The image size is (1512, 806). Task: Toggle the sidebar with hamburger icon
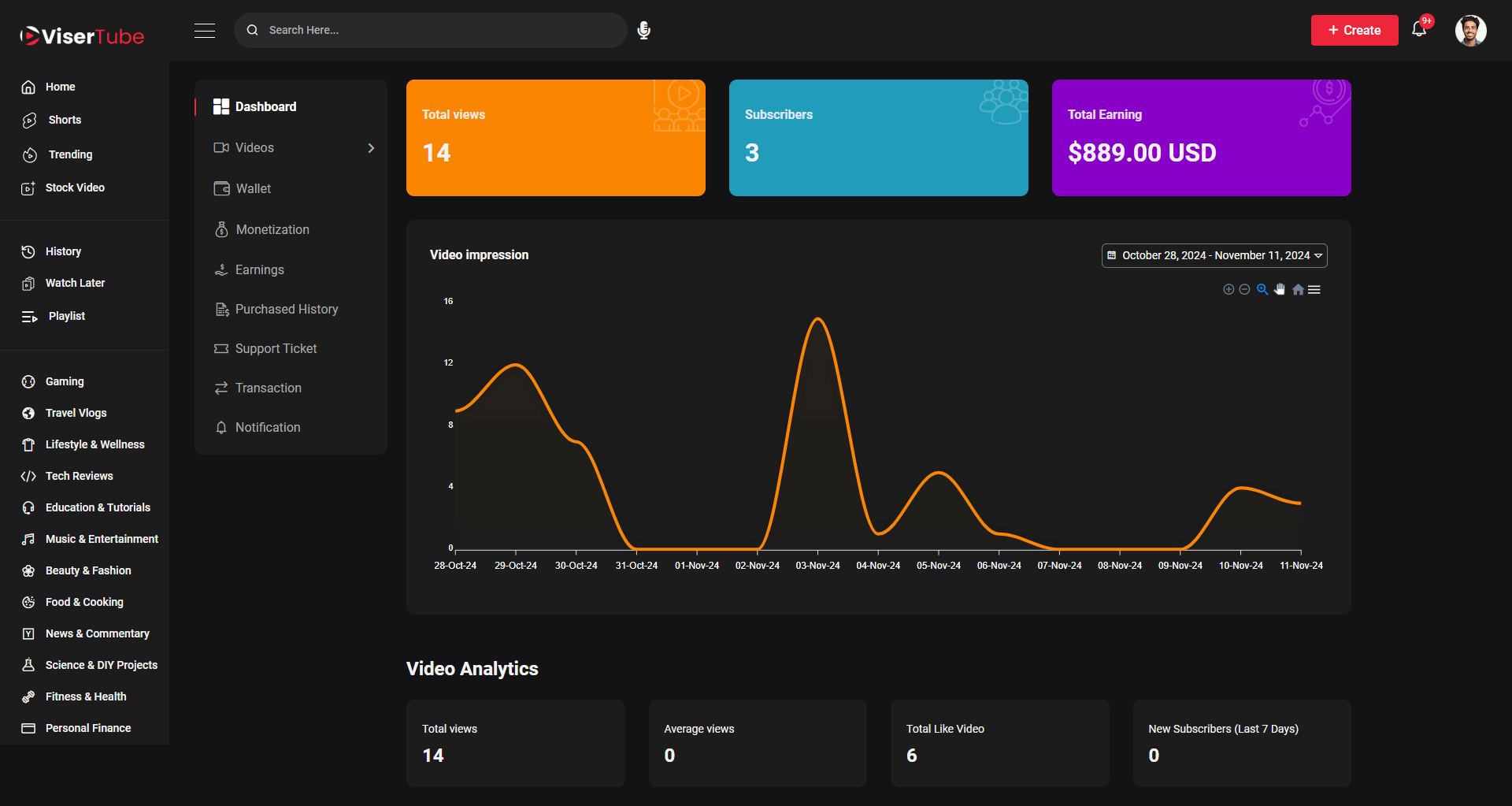tap(205, 31)
